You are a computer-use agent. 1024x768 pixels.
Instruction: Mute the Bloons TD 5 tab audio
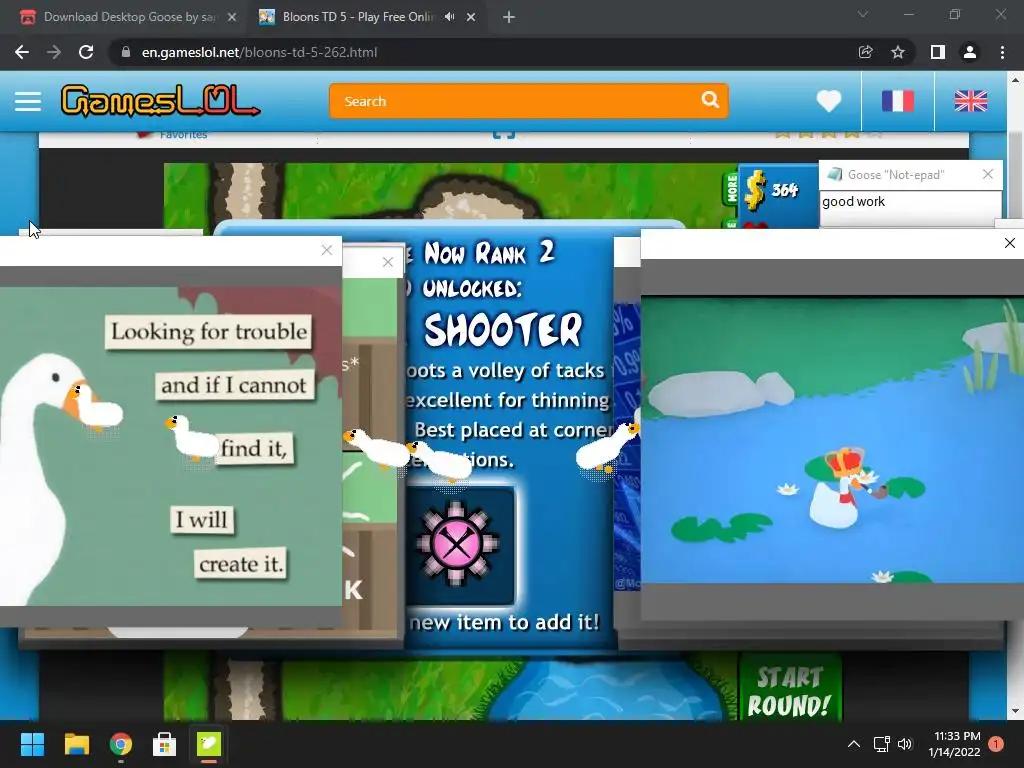(449, 17)
